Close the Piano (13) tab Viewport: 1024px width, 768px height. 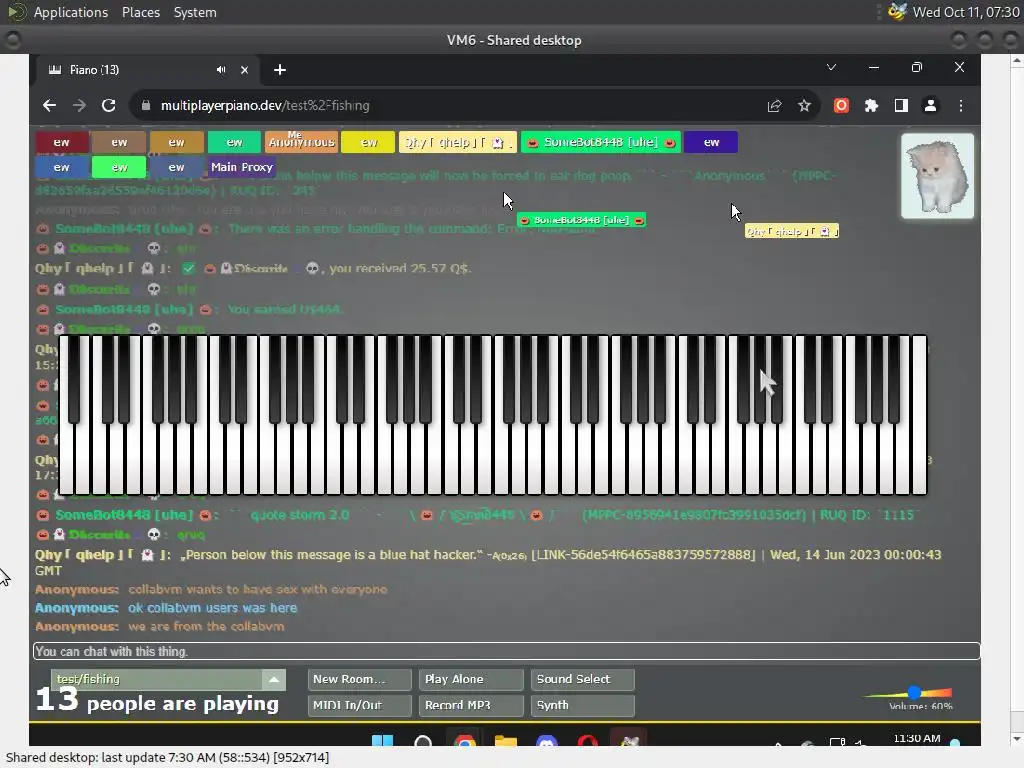(x=244, y=70)
